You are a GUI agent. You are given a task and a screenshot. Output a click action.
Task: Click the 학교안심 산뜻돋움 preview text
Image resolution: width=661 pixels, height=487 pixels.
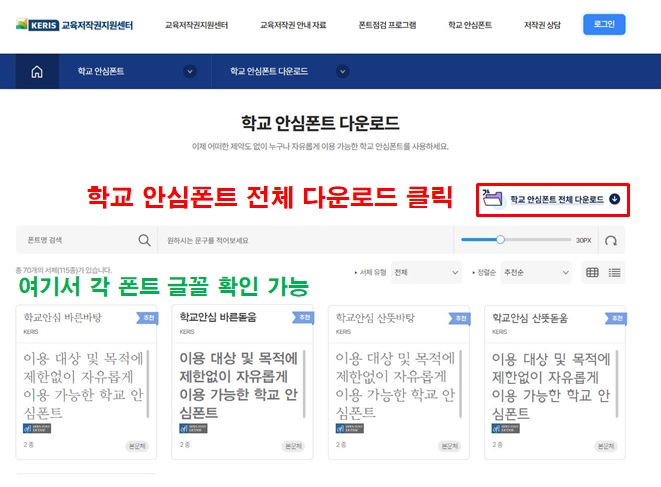point(551,386)
